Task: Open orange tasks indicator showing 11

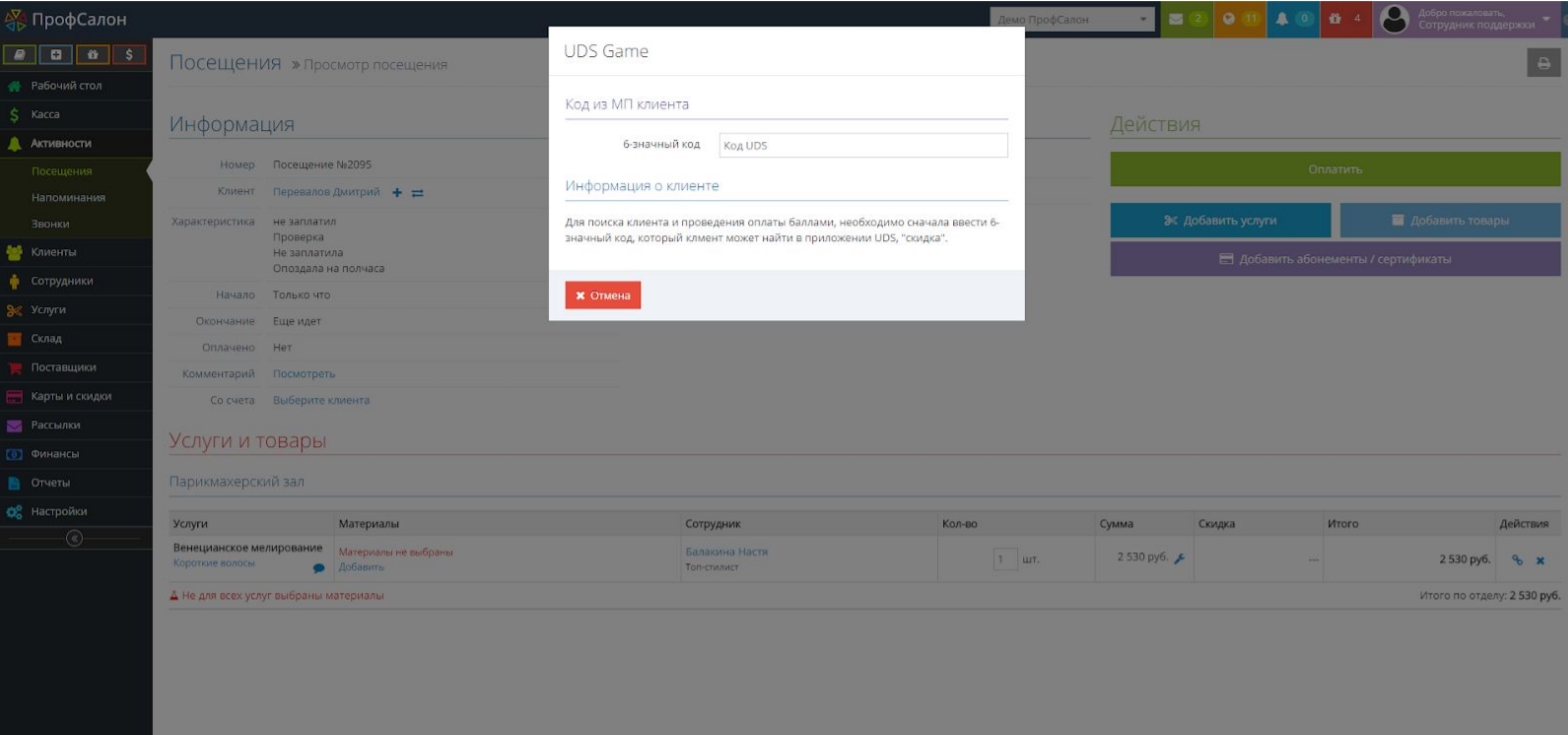Action: coord(1239,19)
